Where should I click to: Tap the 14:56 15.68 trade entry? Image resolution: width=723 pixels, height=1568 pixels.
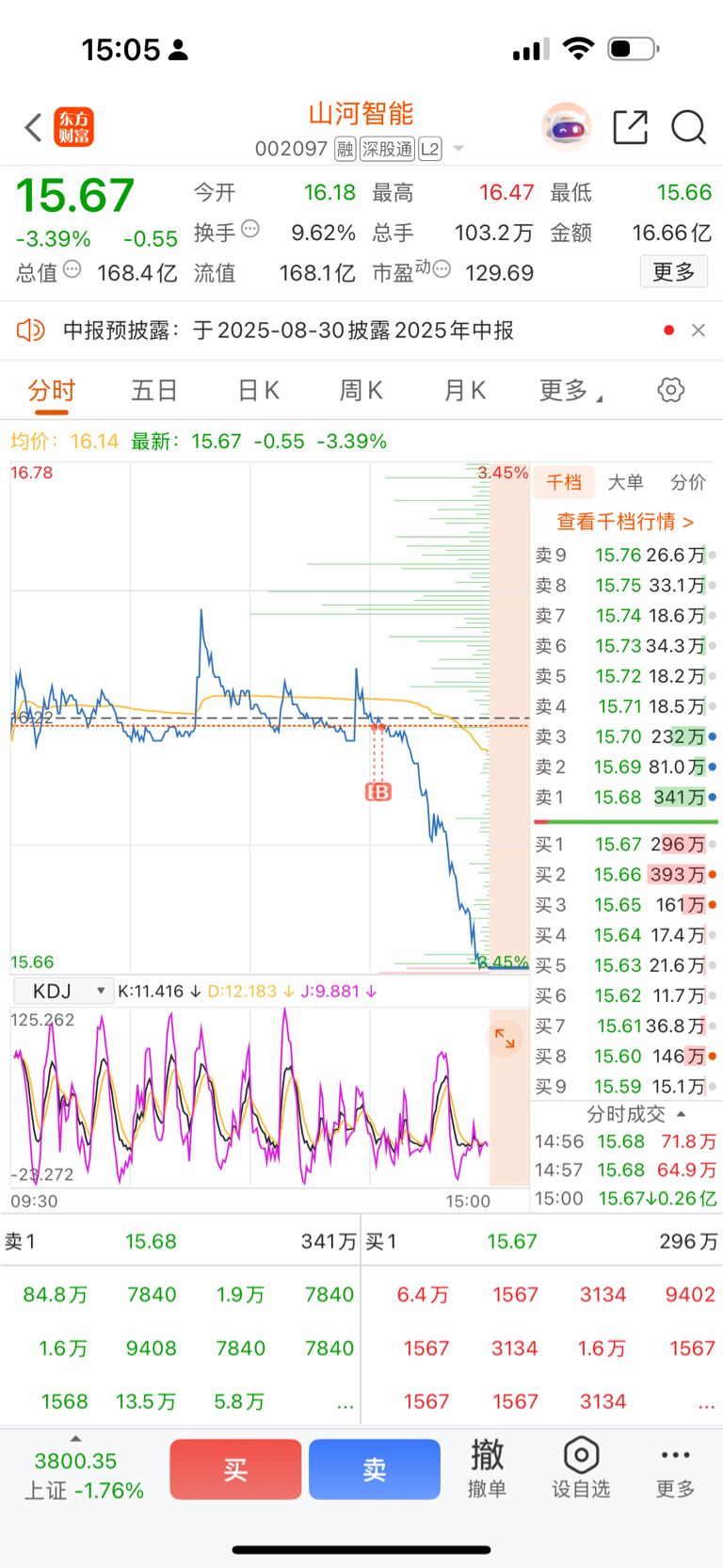(625, 1141)
